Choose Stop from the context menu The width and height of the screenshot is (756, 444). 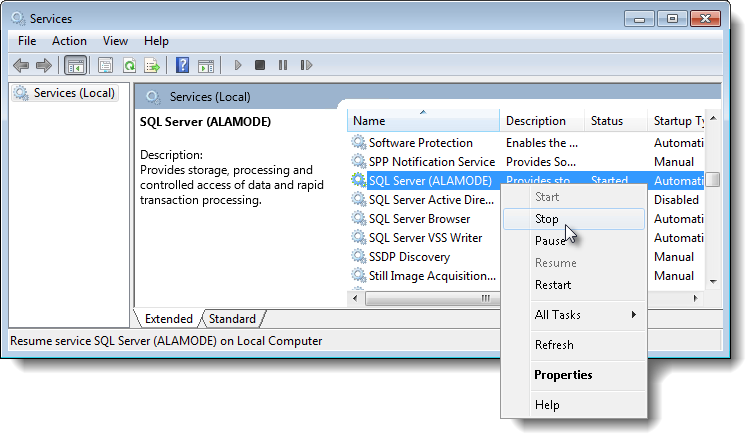point(574,219)
